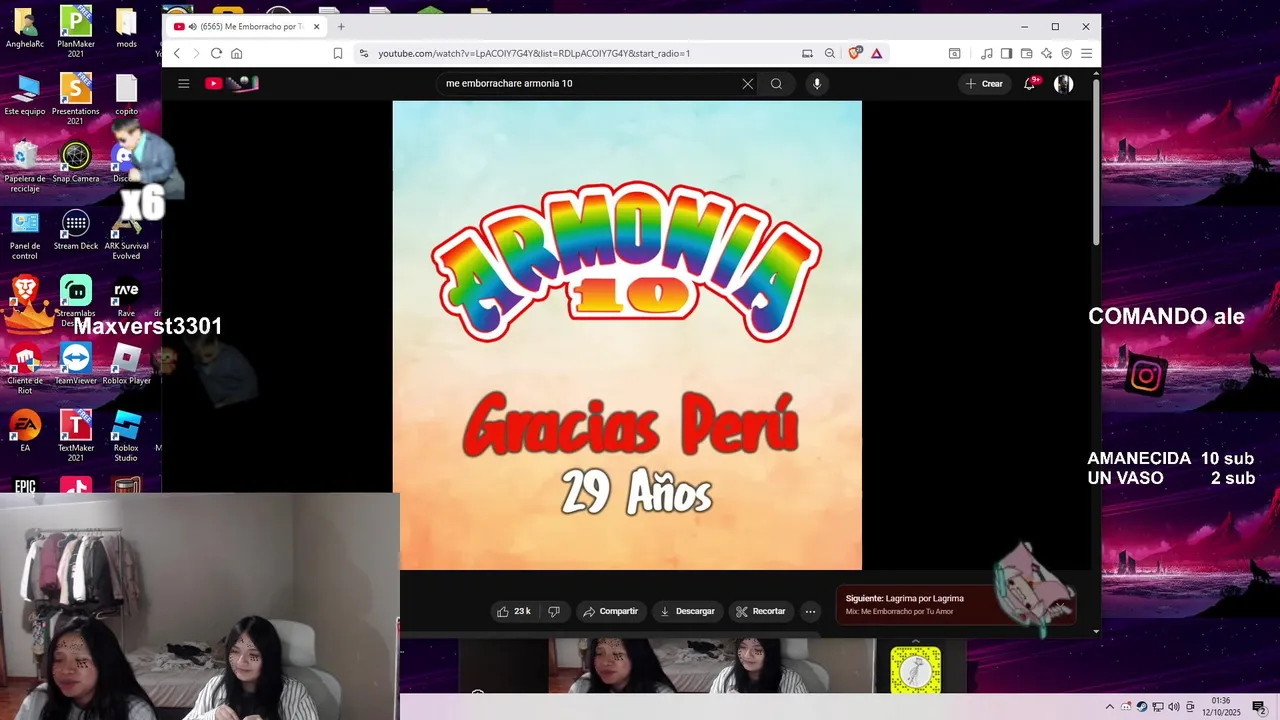The height and width of the screenshot is (720, 1280).
Task: Open the Leo AI sparkle icon
Action: [x=1047, y=53]
